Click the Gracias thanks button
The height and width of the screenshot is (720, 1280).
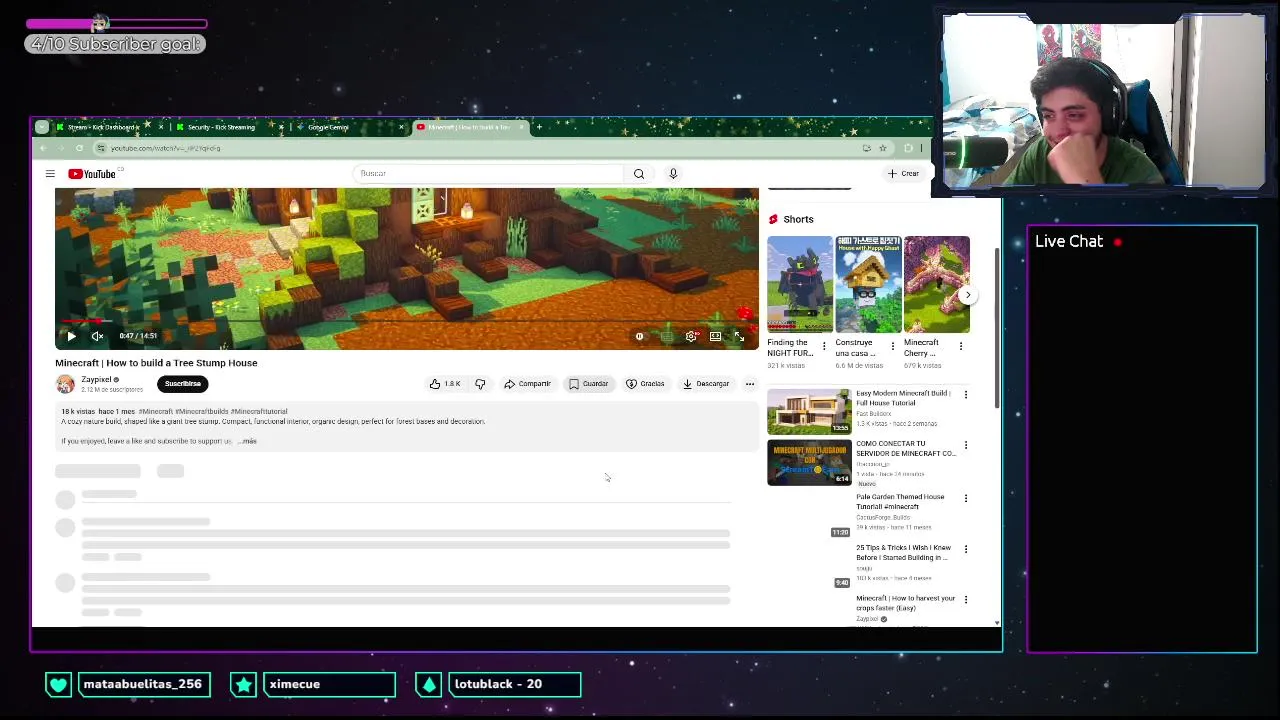tap(646, 384)
